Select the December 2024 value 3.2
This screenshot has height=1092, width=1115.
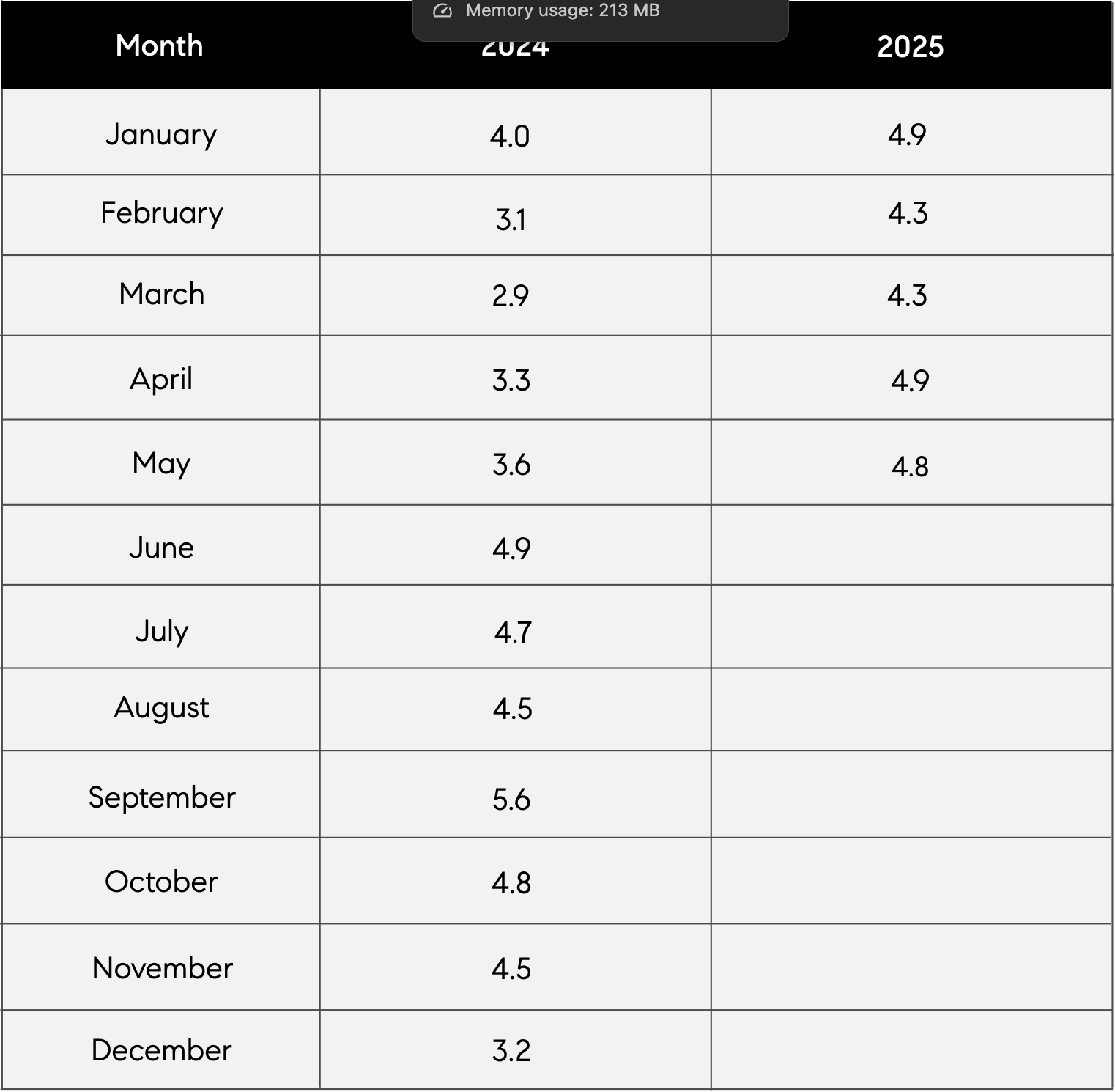511,1051
